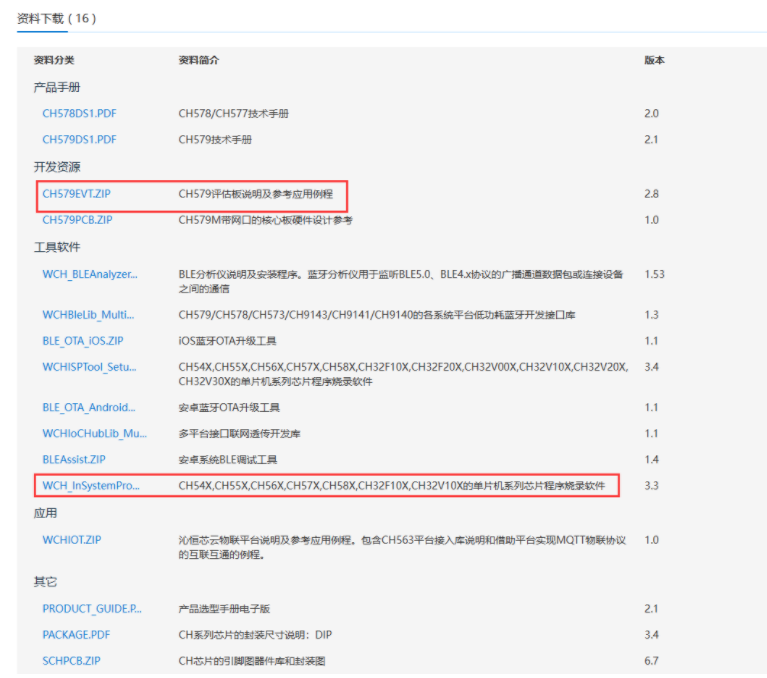Click description CH芯片的引脚图器件库和封装图
Screen dimensions: 767x678
click(x=251, y=661)
